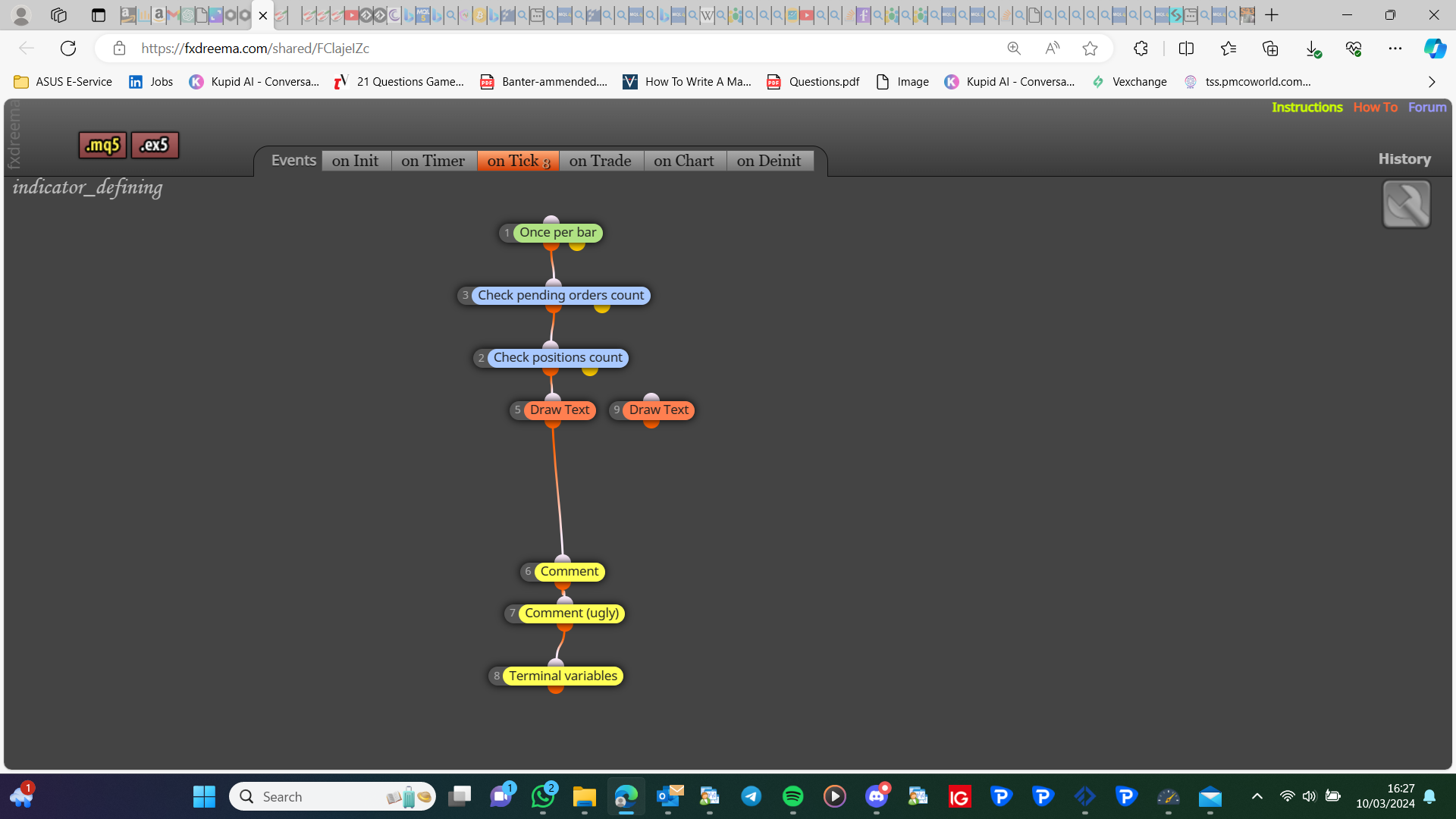Open the Favorites list icon
Viewport: 1456px width, 819px height.
(x=1228, y=49)
